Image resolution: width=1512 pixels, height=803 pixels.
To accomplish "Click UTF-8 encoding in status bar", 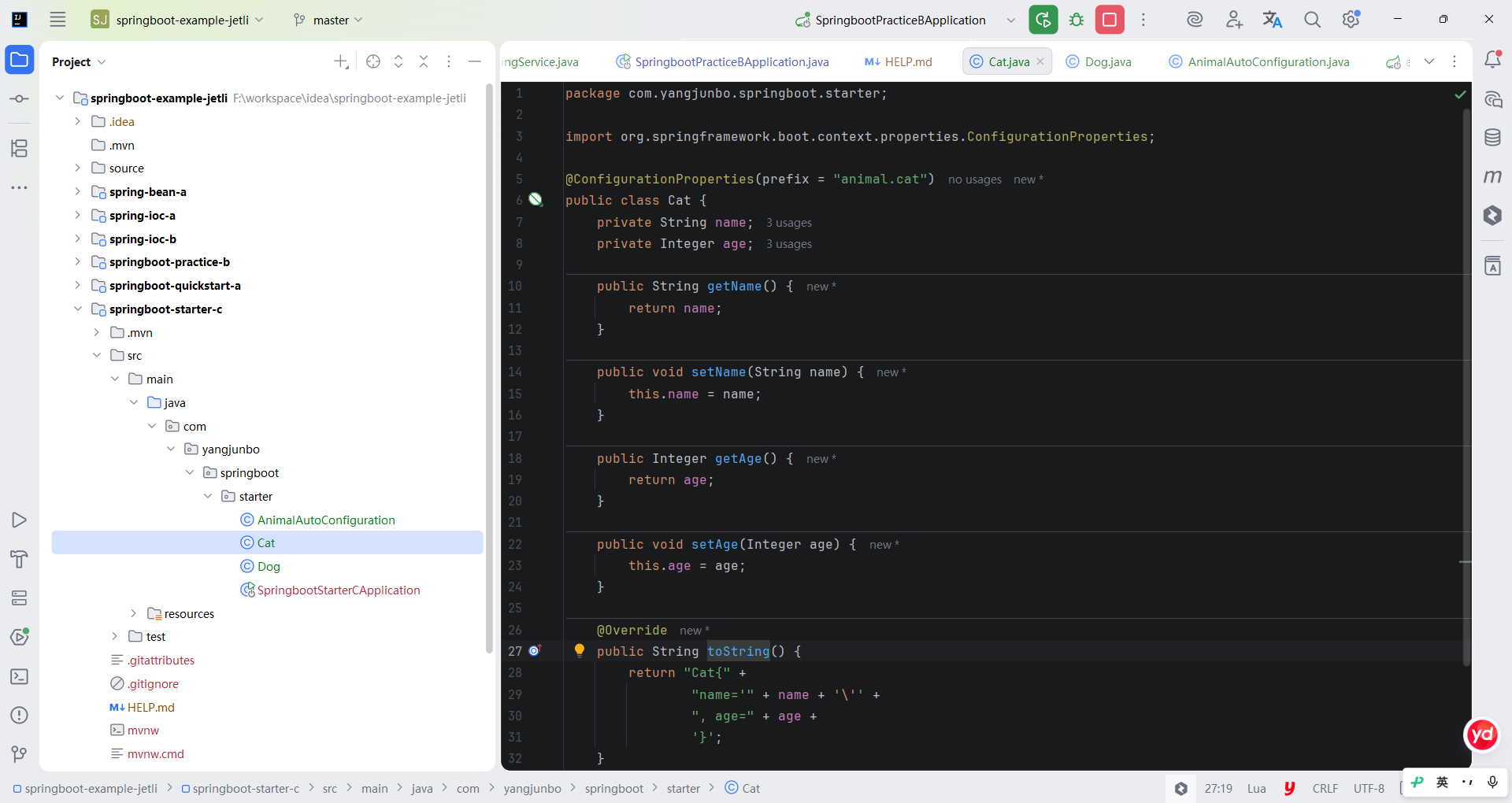I will coord(1369,789).
